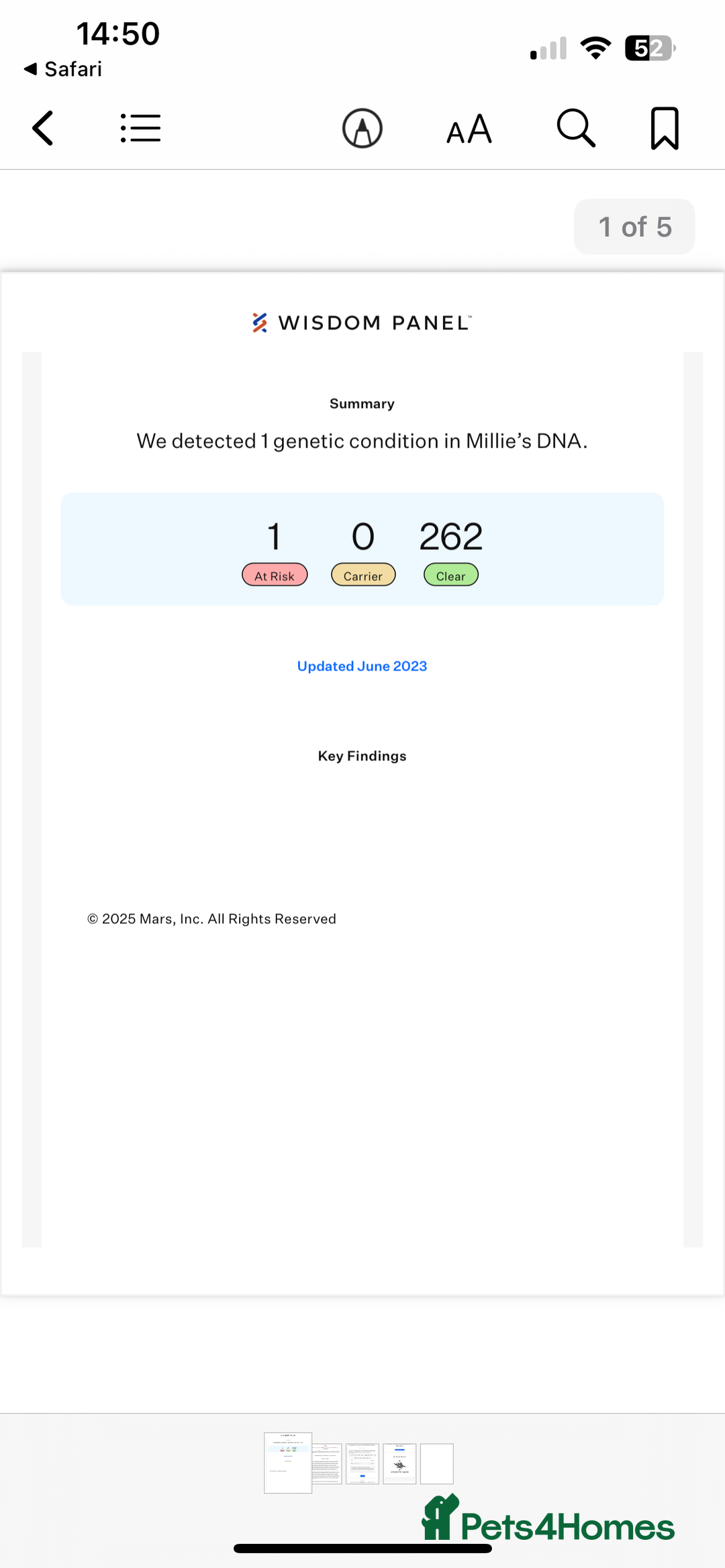This screenshot has width=725, height=1568.
Task: Tap the back chevron in the toolbar
Action: tap(43, 128)
